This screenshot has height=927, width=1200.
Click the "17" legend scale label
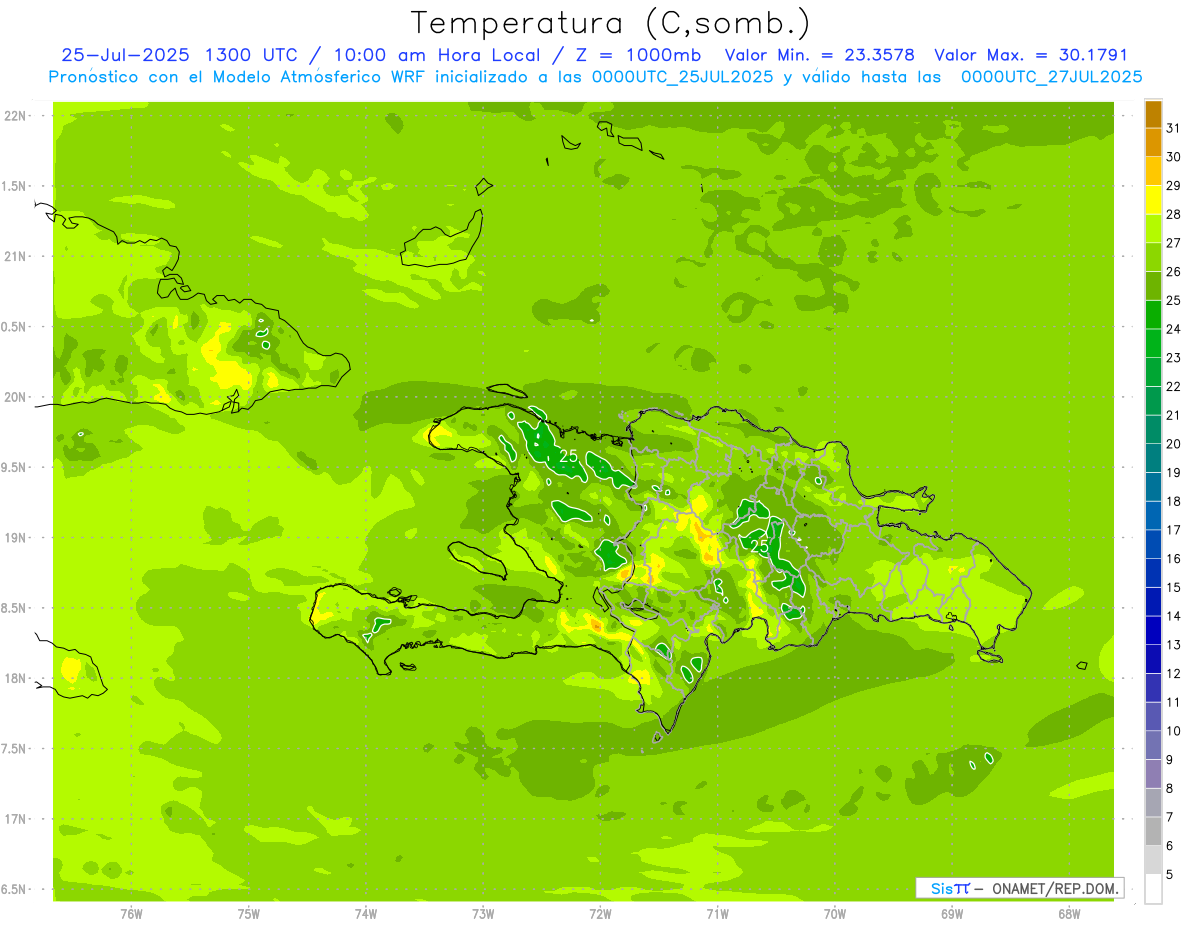[x=1174, y=530]
